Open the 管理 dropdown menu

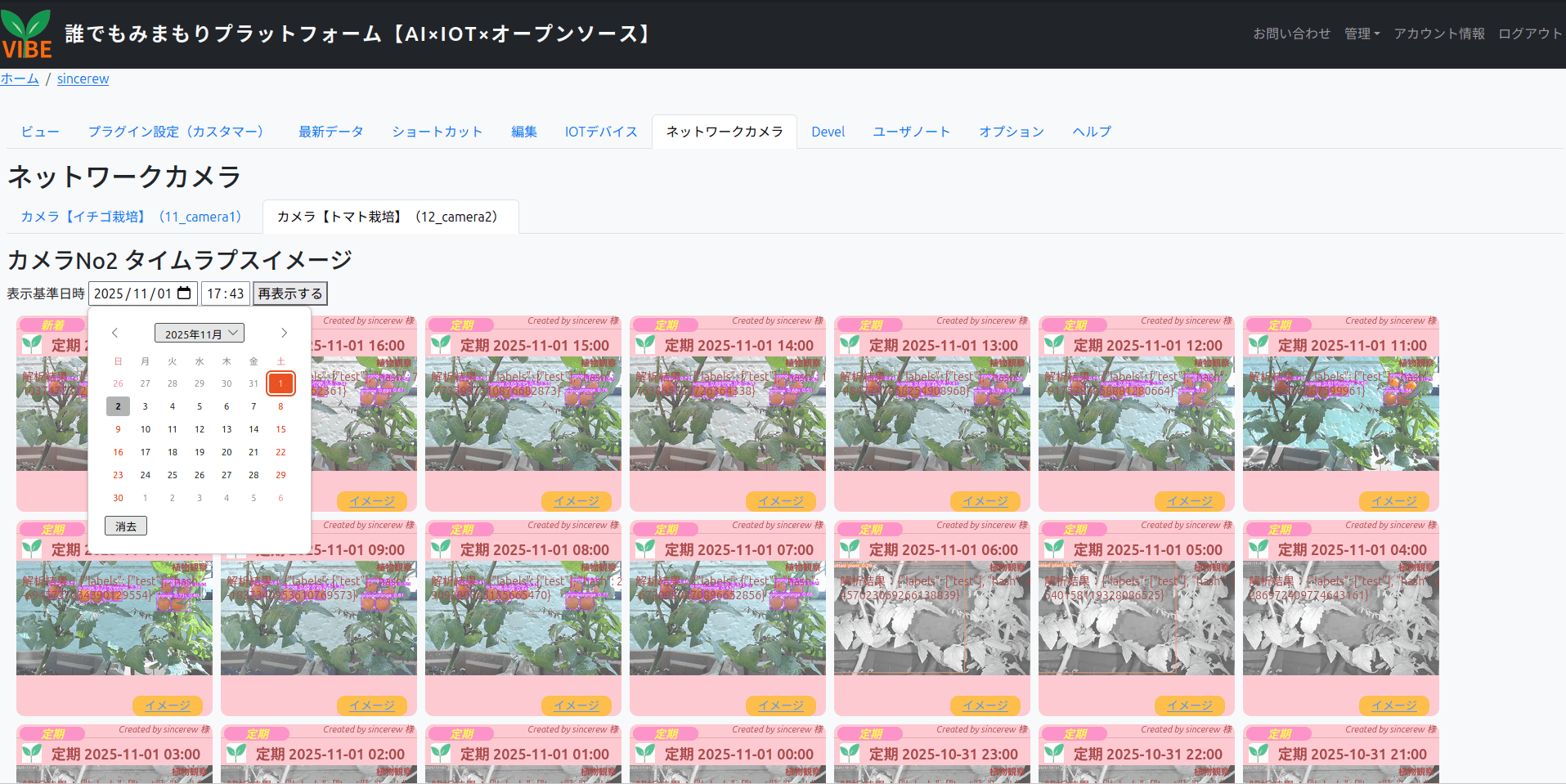[1361, 34]
